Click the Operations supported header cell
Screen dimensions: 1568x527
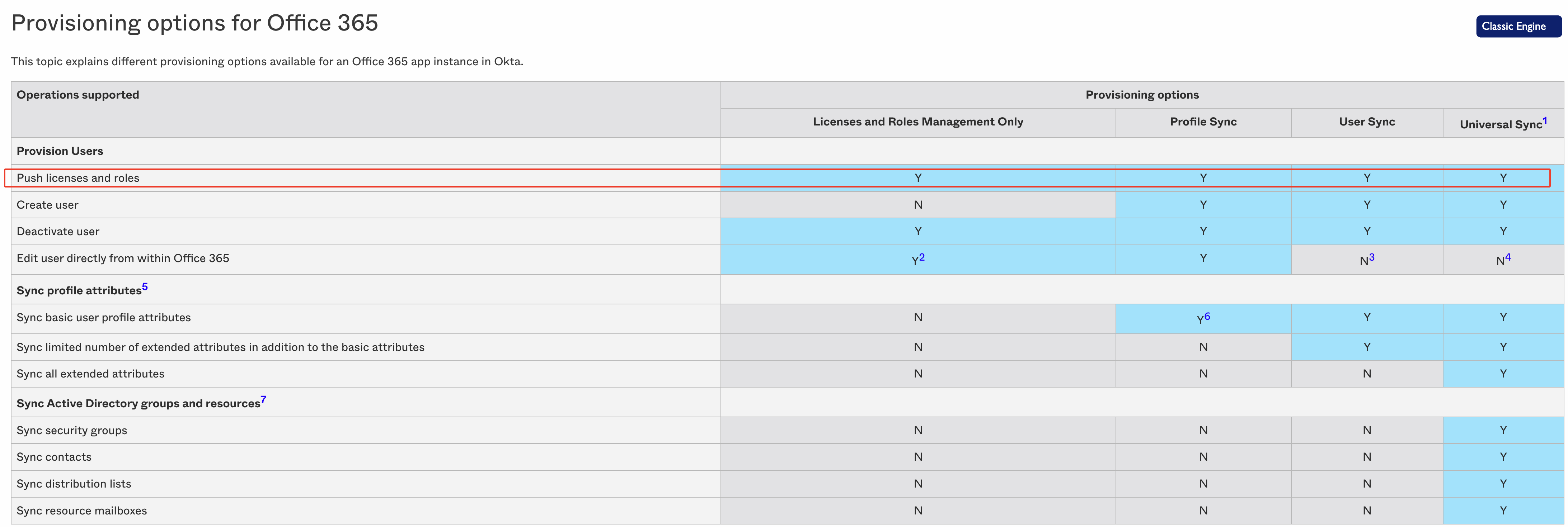tap(78, 94)
